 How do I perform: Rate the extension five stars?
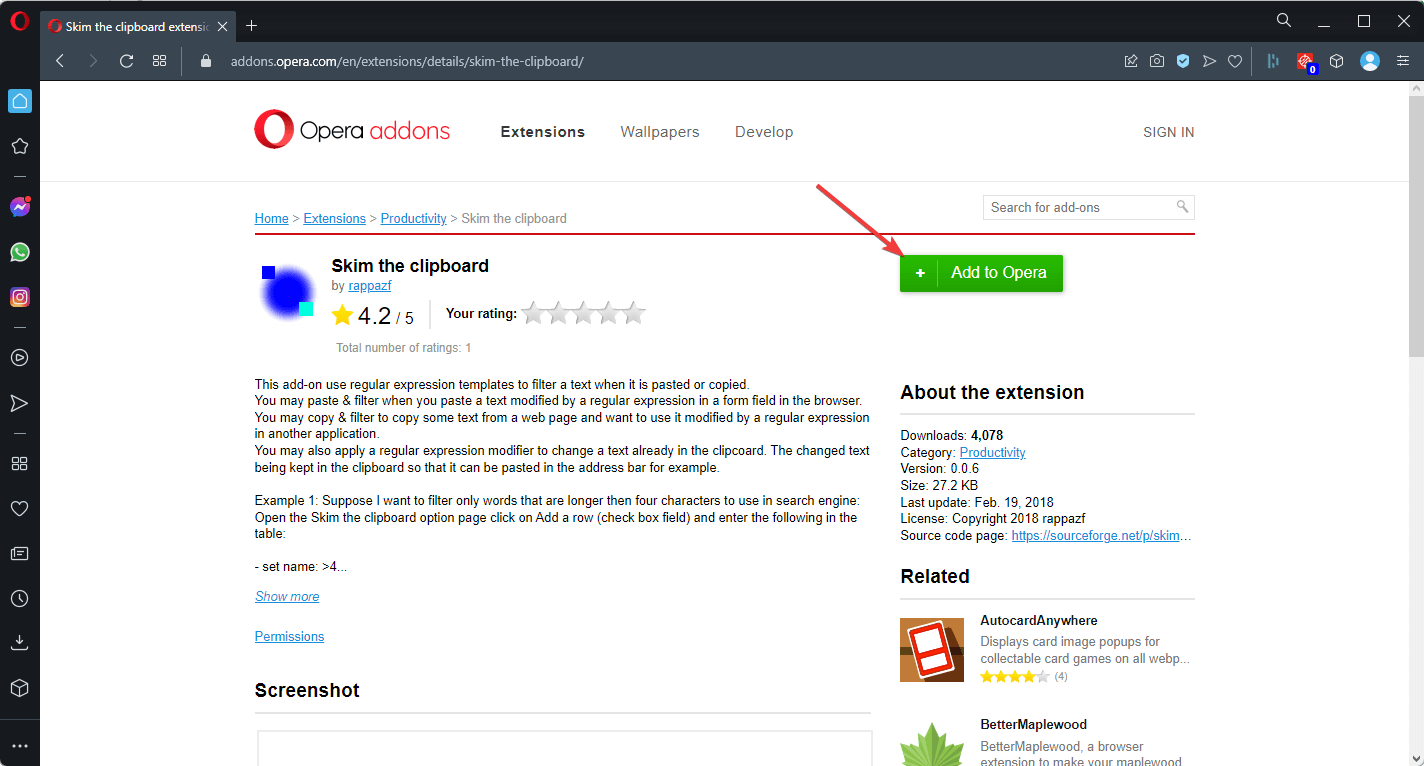pyautogui.click(x=634, y=314)
